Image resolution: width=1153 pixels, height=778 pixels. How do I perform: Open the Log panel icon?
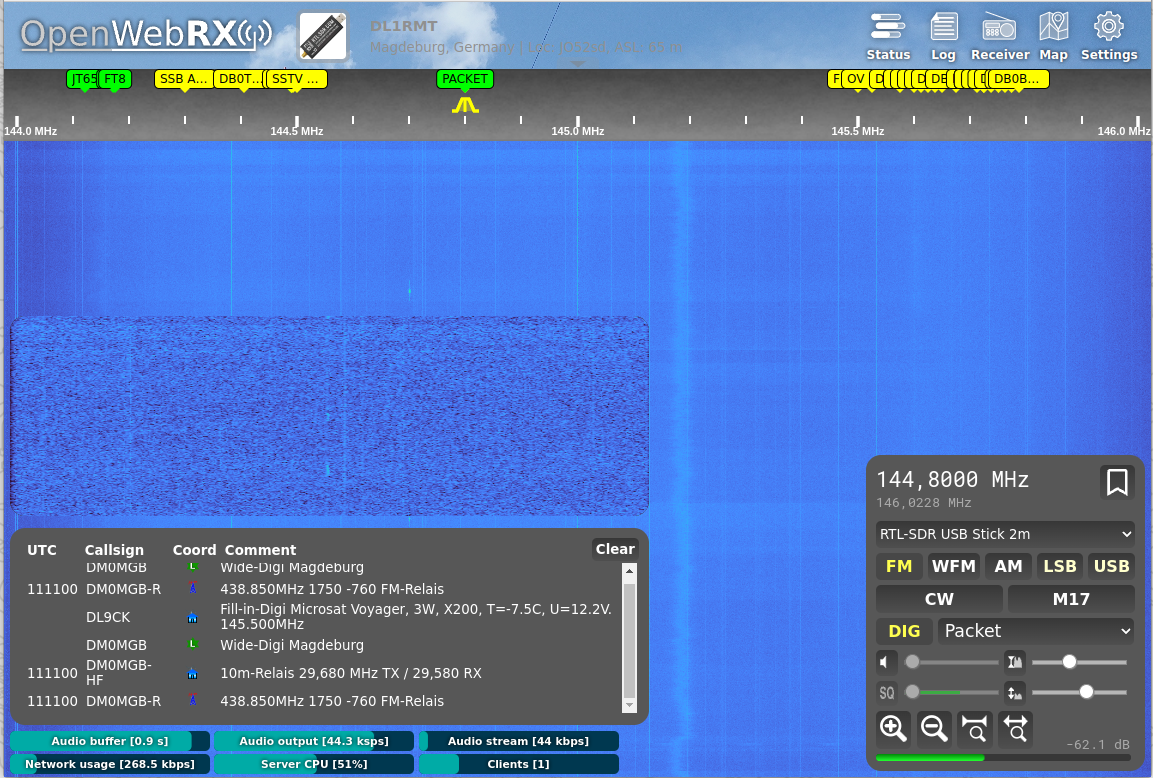(943, 36)
